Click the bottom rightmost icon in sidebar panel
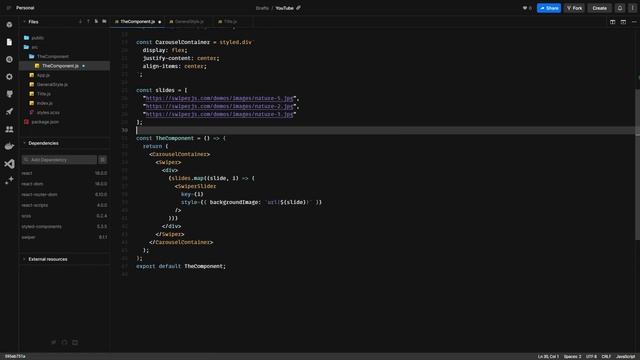 click(x=75, y=342)
